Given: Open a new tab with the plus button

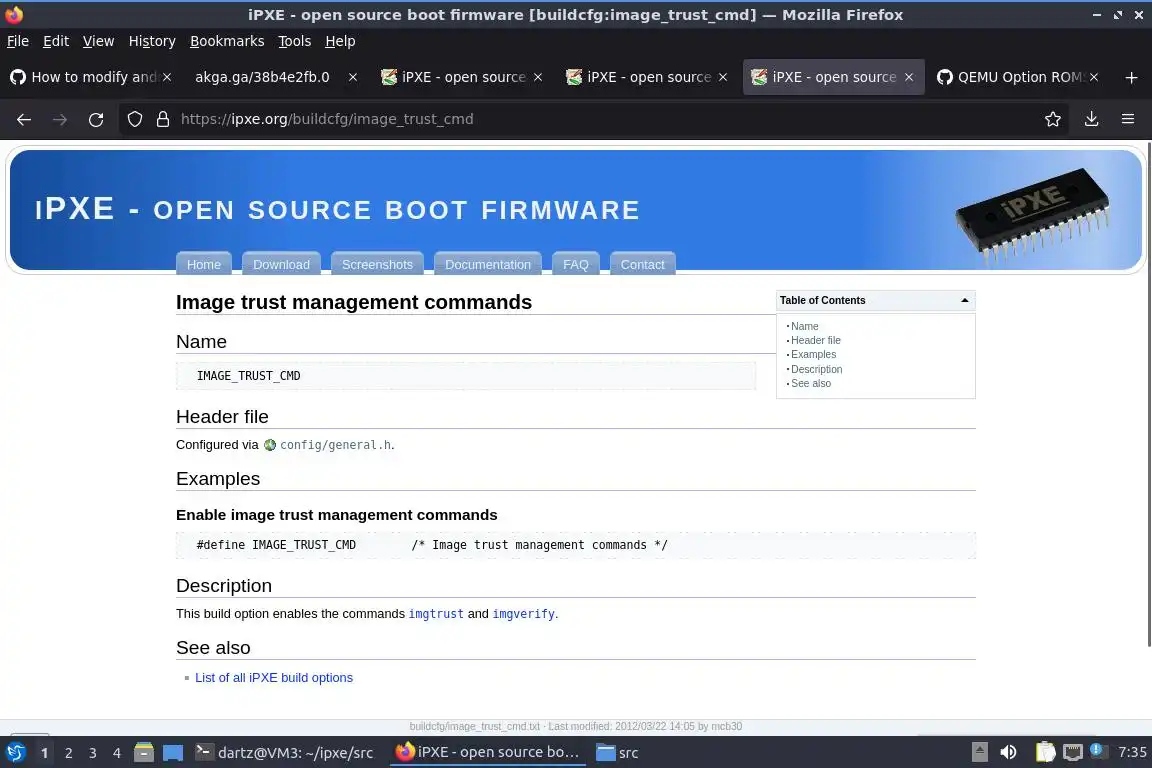Looking at the screenshot, I should pyautogui.click(x=1131, y=77).
